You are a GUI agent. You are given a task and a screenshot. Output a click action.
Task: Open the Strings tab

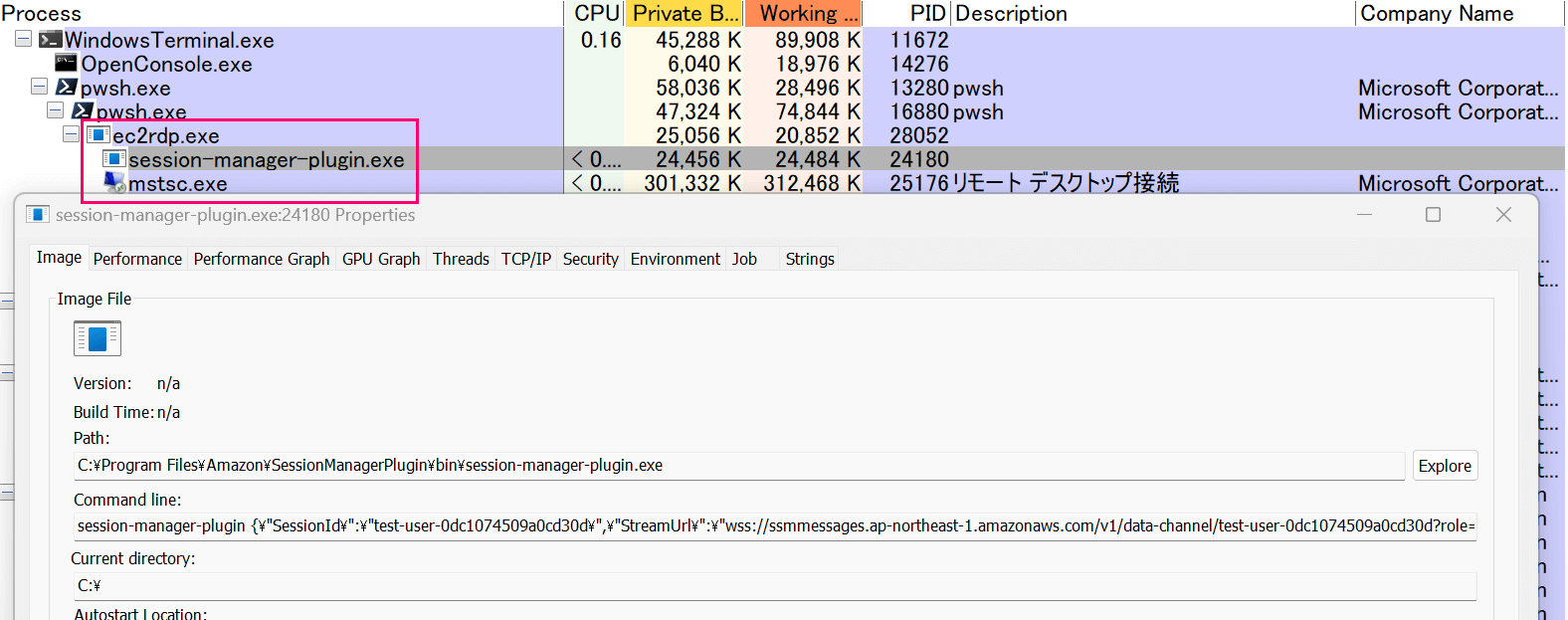[x=810, y=259]
